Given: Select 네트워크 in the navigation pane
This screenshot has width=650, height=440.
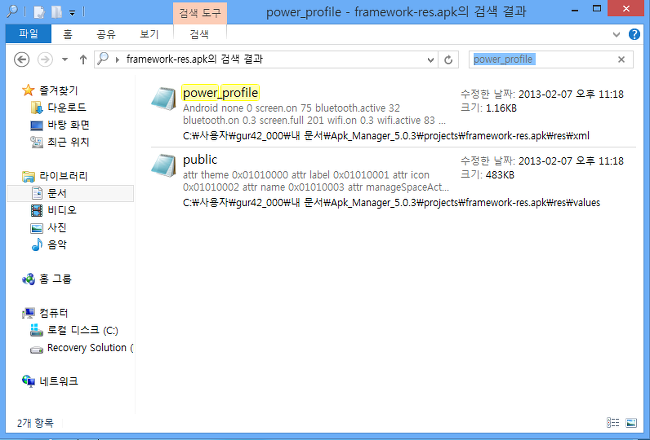Looking at the screenshot, I should click(x=58, y=381).
